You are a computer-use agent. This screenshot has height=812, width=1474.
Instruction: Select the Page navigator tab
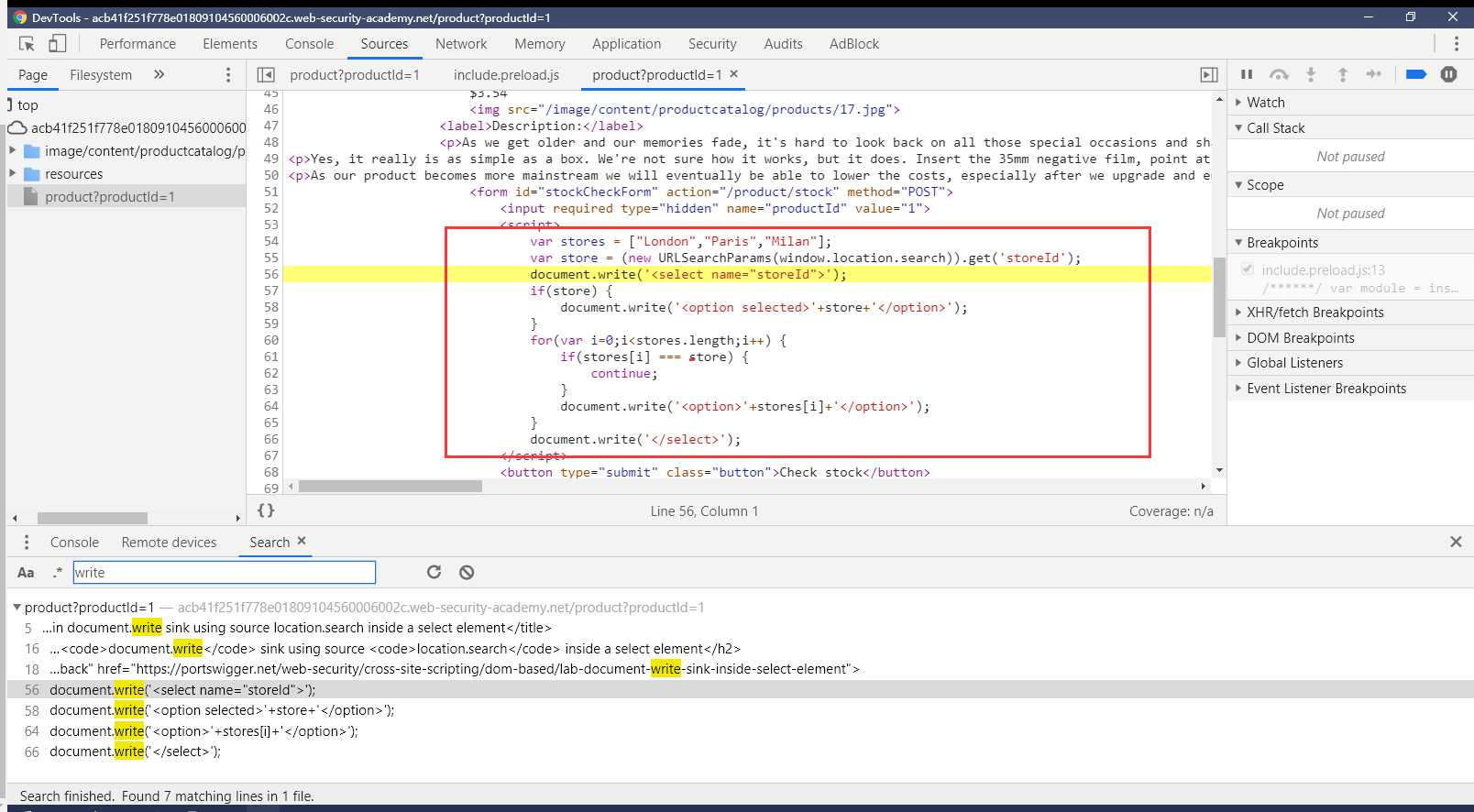pos(33,74)
